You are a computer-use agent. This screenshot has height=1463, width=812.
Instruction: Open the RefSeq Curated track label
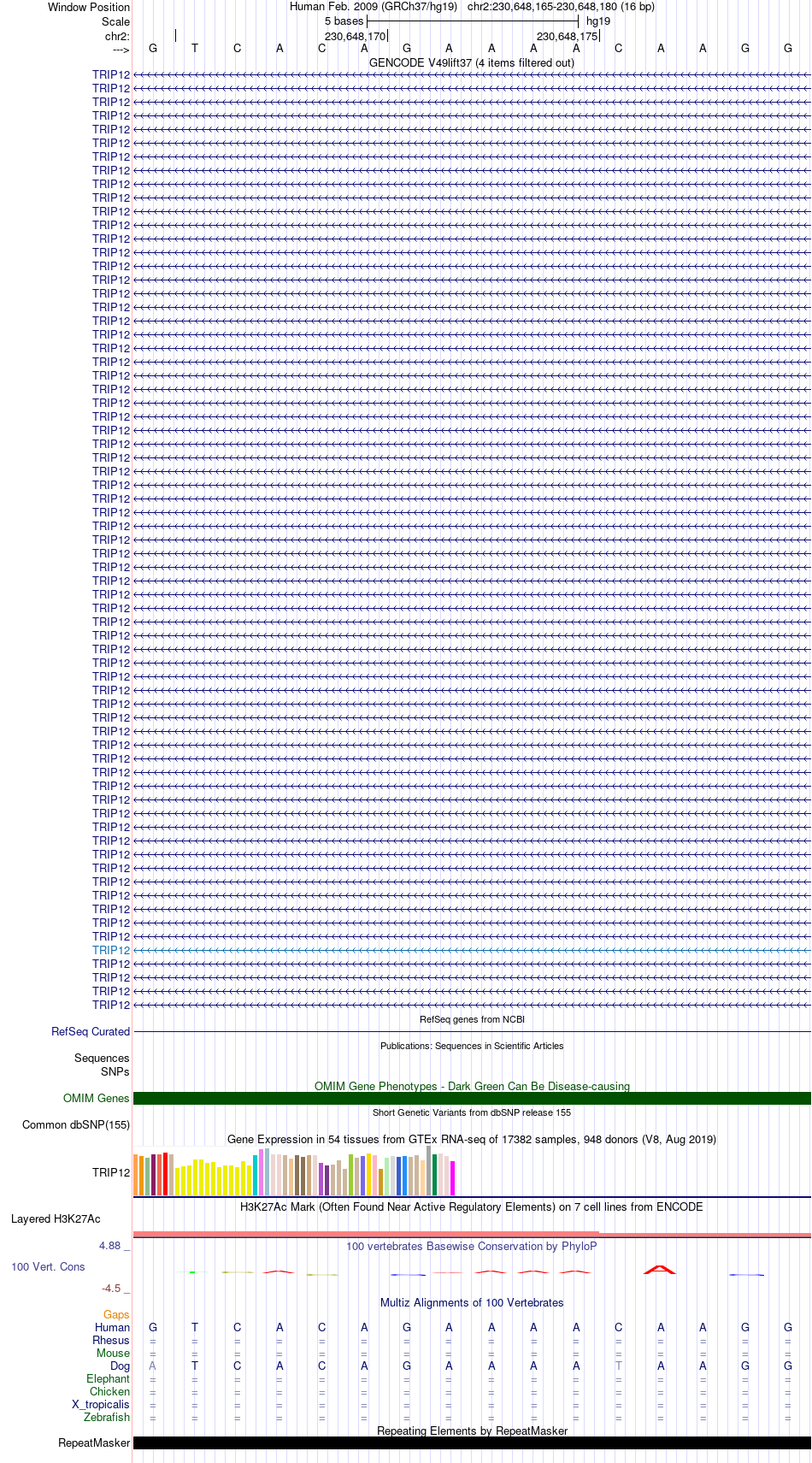click(91, 1031)
